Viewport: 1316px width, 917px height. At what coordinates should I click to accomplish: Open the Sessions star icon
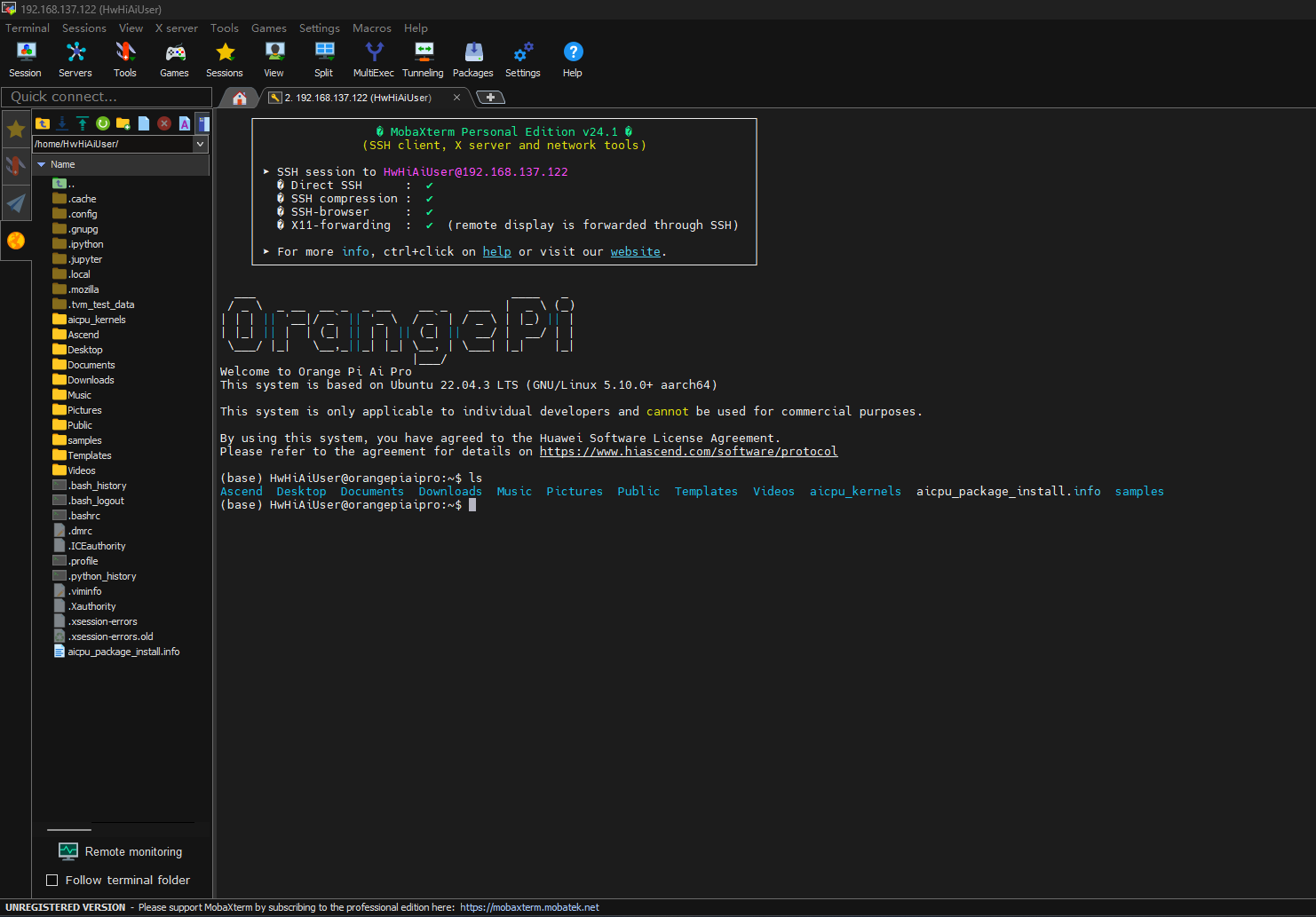pyautogui.click(x=225, y=59)
